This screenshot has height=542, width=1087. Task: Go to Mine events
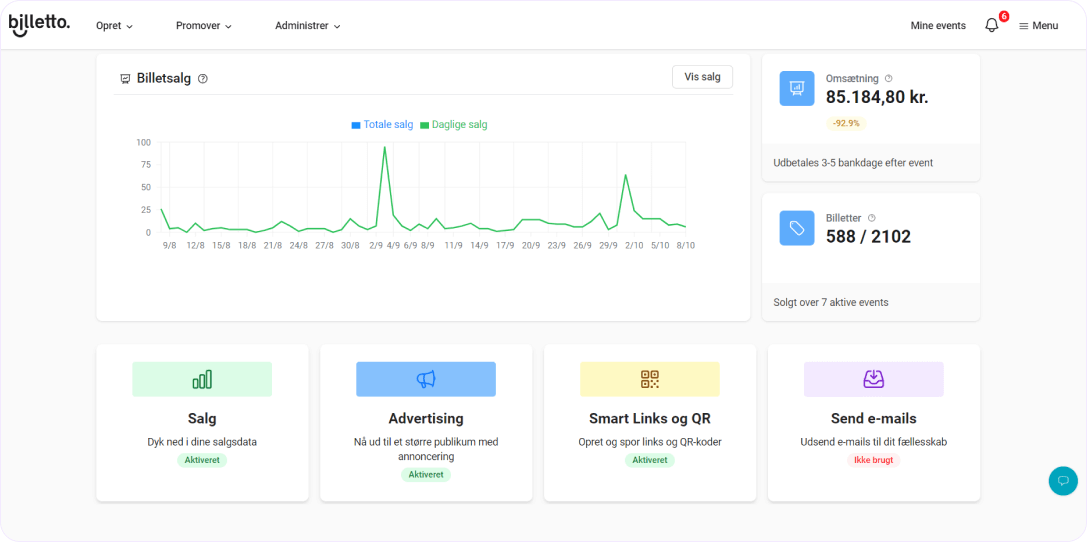click(938, 26)
